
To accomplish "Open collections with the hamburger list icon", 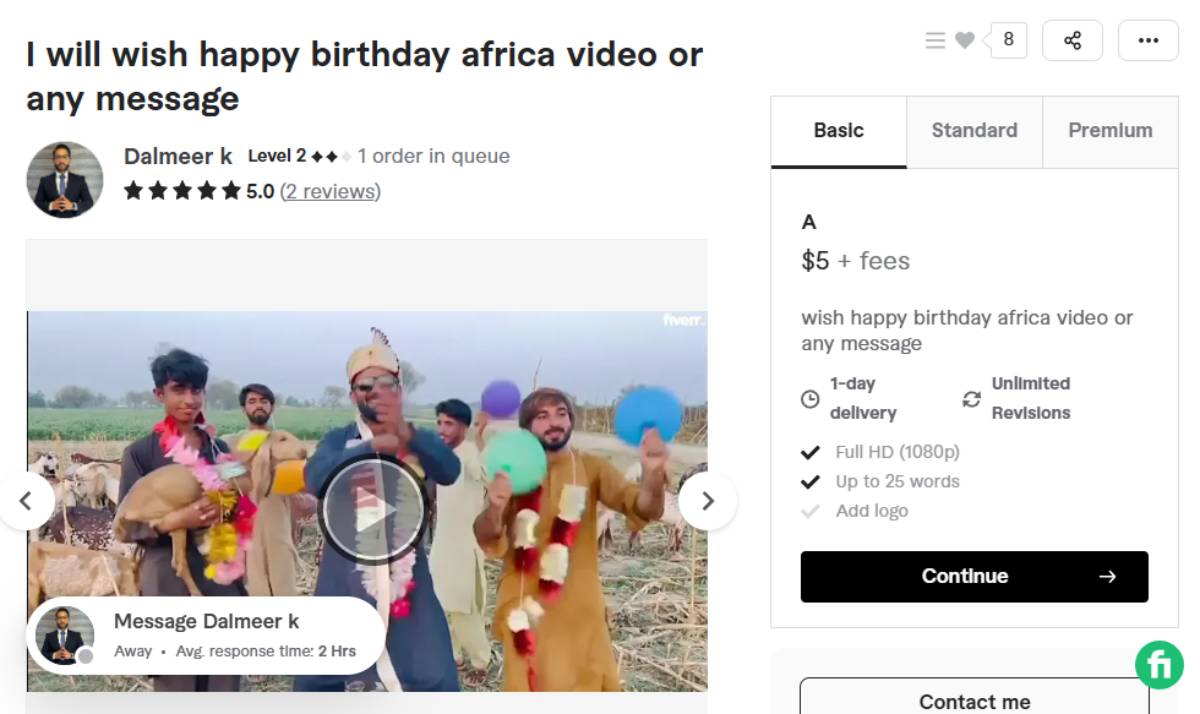I will point(934,40).
